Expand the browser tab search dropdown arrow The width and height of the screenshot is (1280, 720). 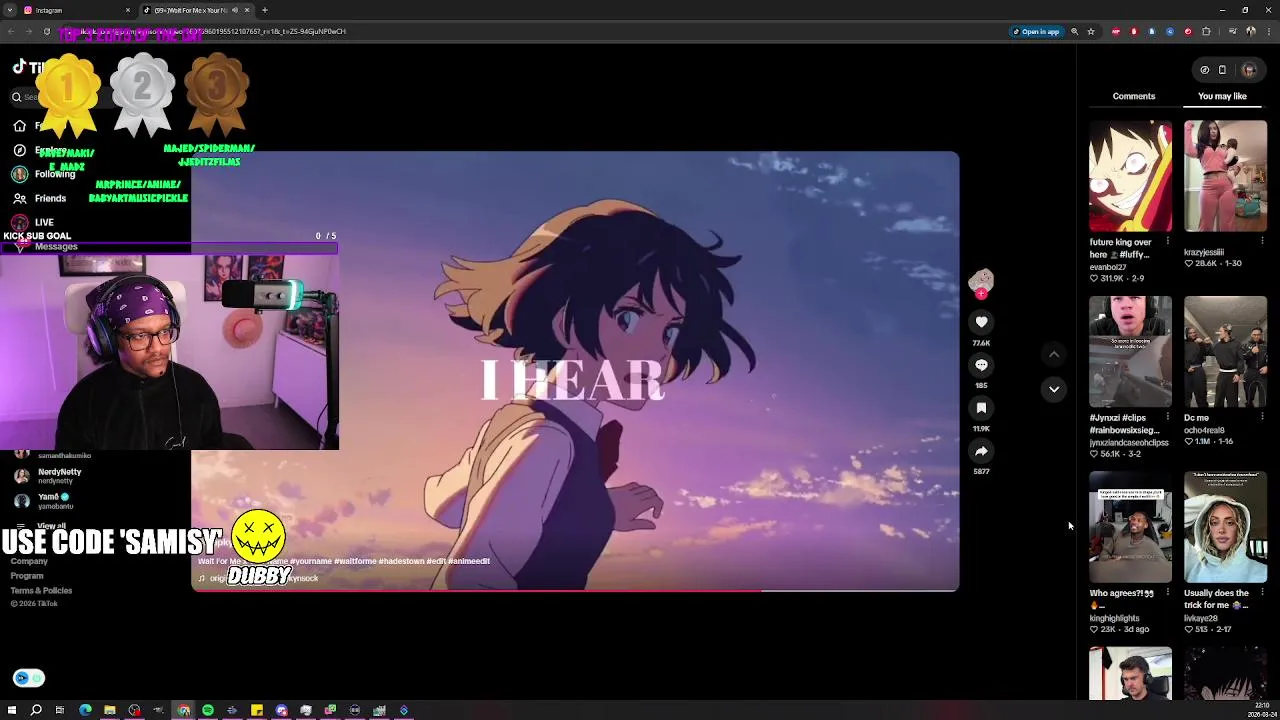point(10,10)
